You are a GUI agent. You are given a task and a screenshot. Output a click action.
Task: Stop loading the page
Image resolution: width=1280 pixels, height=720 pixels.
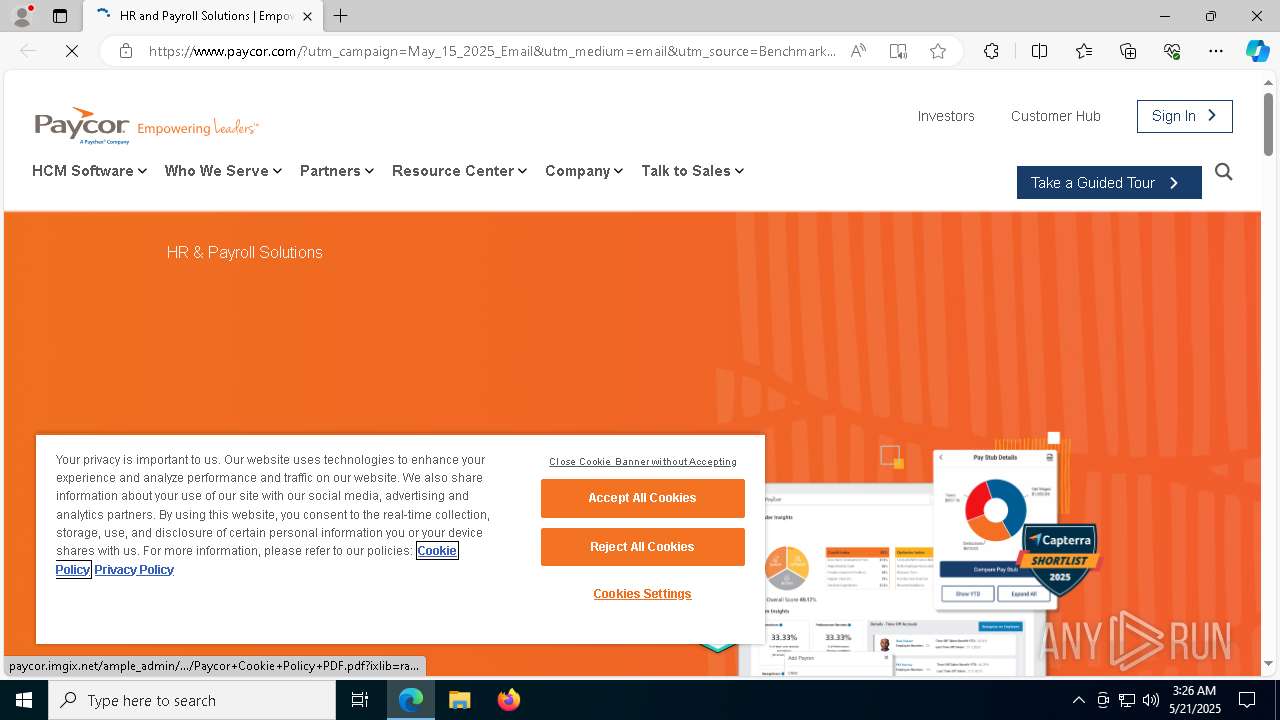point(72,51)
